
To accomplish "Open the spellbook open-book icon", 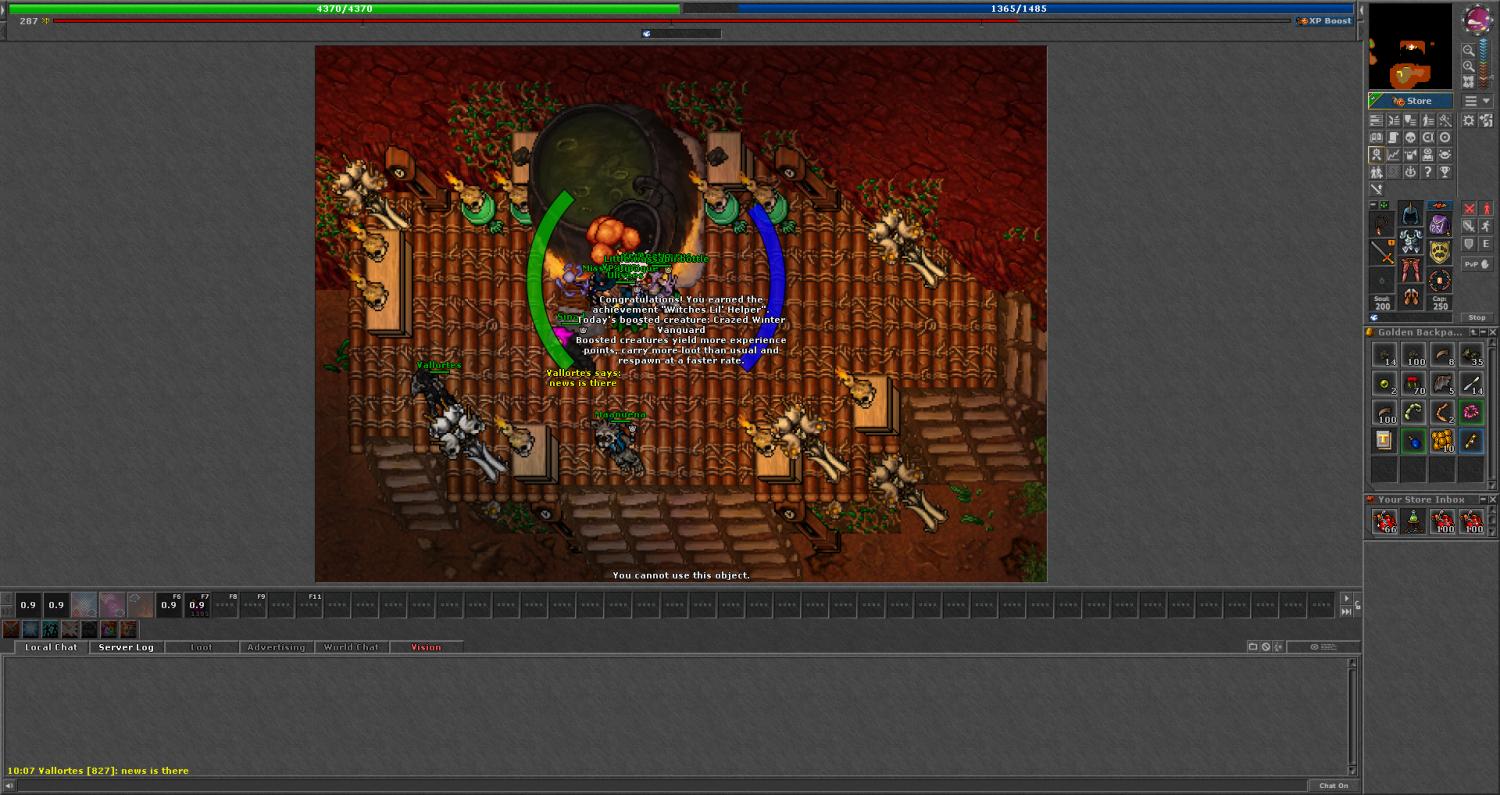I will 1376,137.
